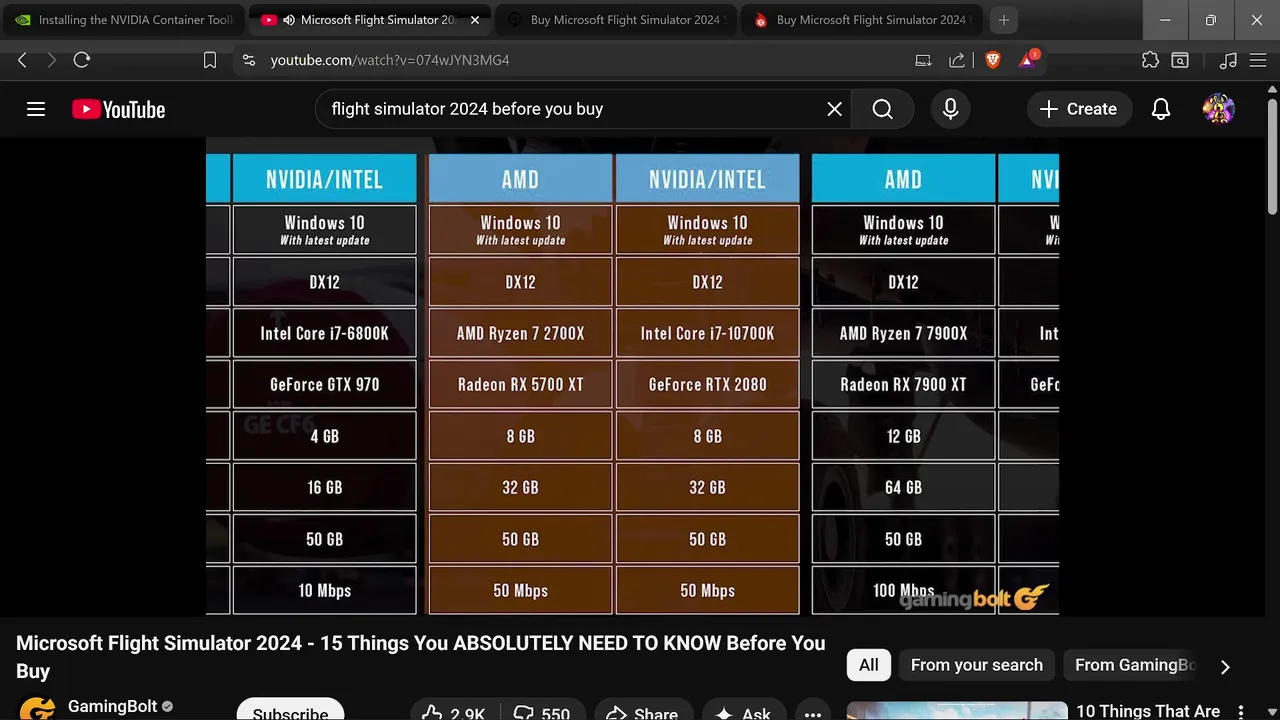
Task: Click the GeForce RTX 2080 cell
Action: coord(707,385)
